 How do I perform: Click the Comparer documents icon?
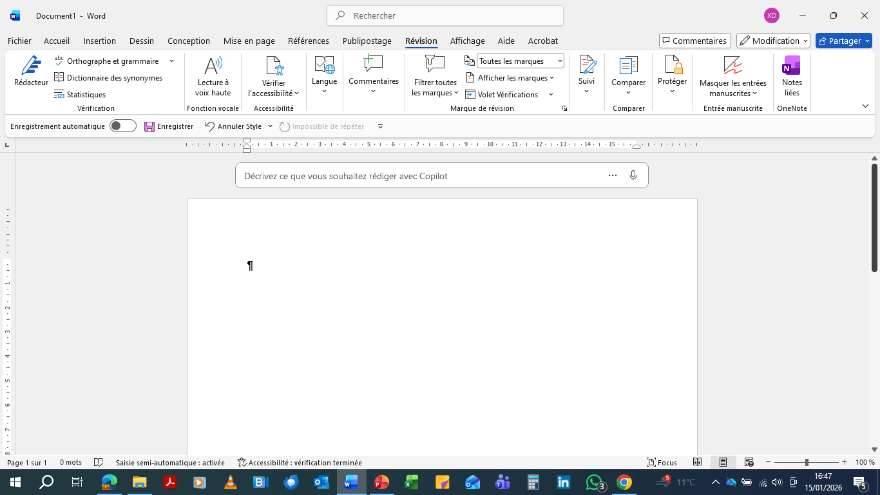pyautogui.click(x=628, y=66)
